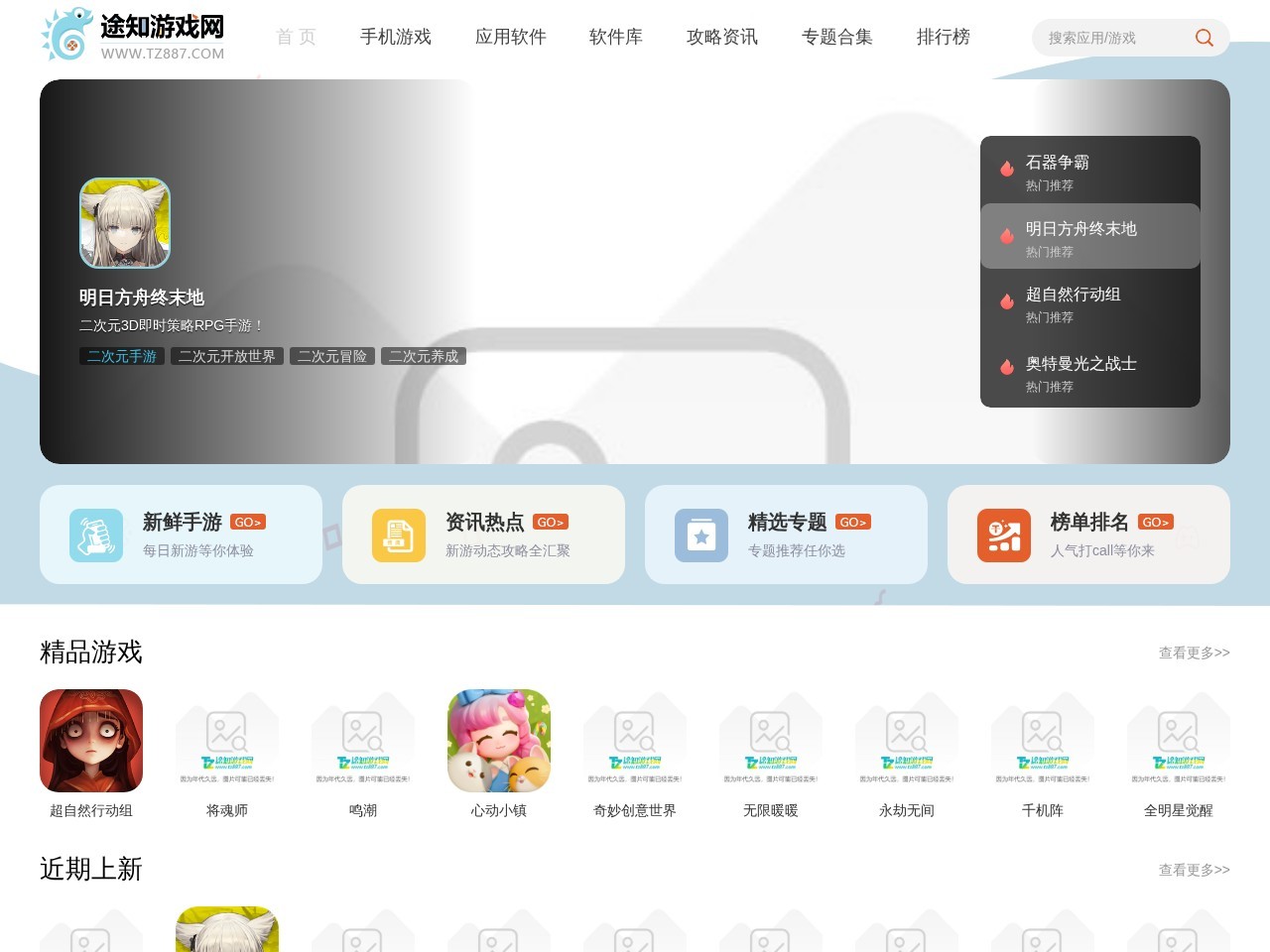Focus the 搜索应用/游戏 search field
This screenshot has height=952, width=1270.
pyautogui.click(x=1111, y=38)
